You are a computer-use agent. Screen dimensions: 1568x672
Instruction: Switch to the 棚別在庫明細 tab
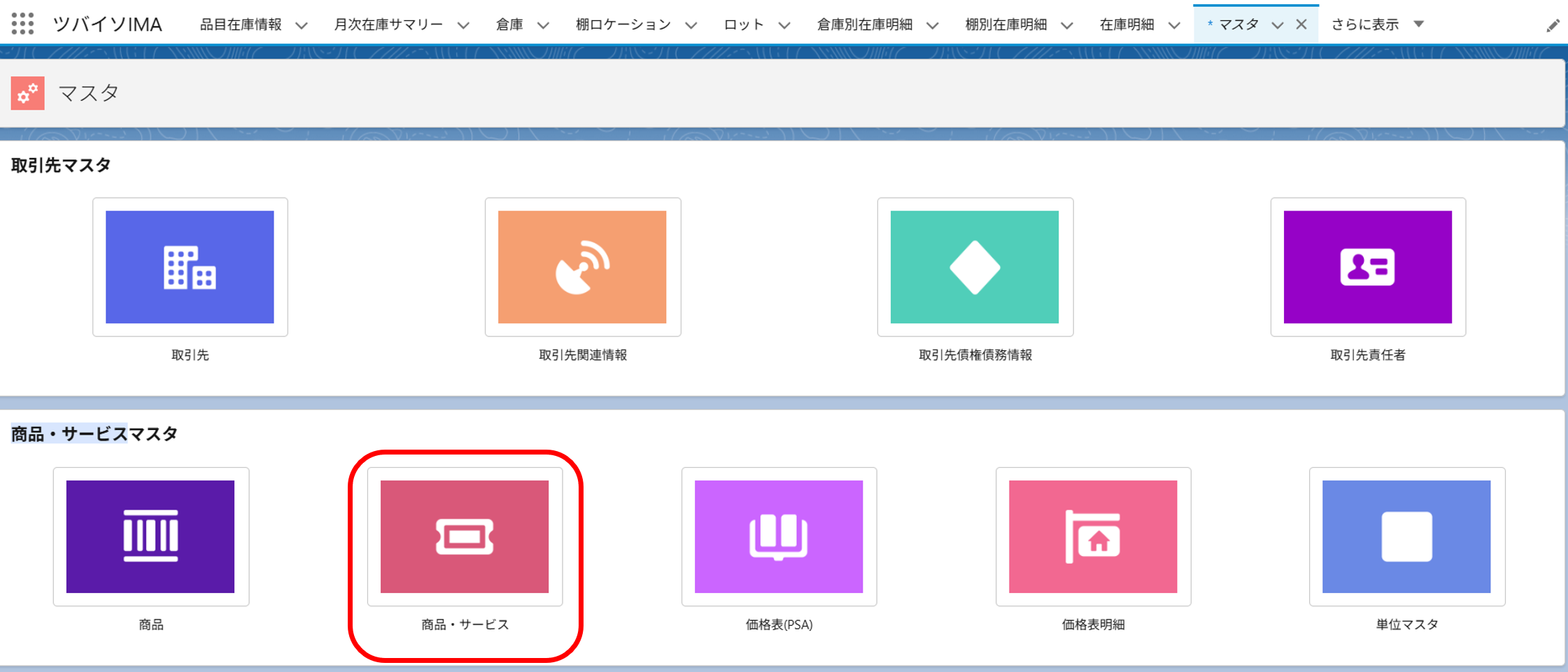pos(1006,24)
